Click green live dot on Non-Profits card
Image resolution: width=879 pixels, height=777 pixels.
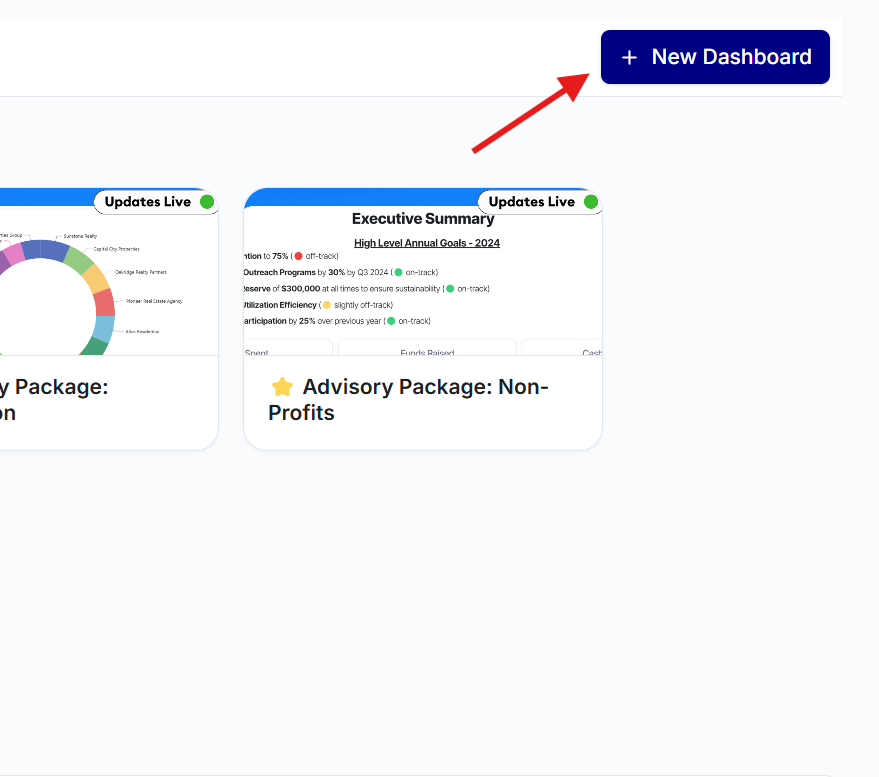(591, 202)
